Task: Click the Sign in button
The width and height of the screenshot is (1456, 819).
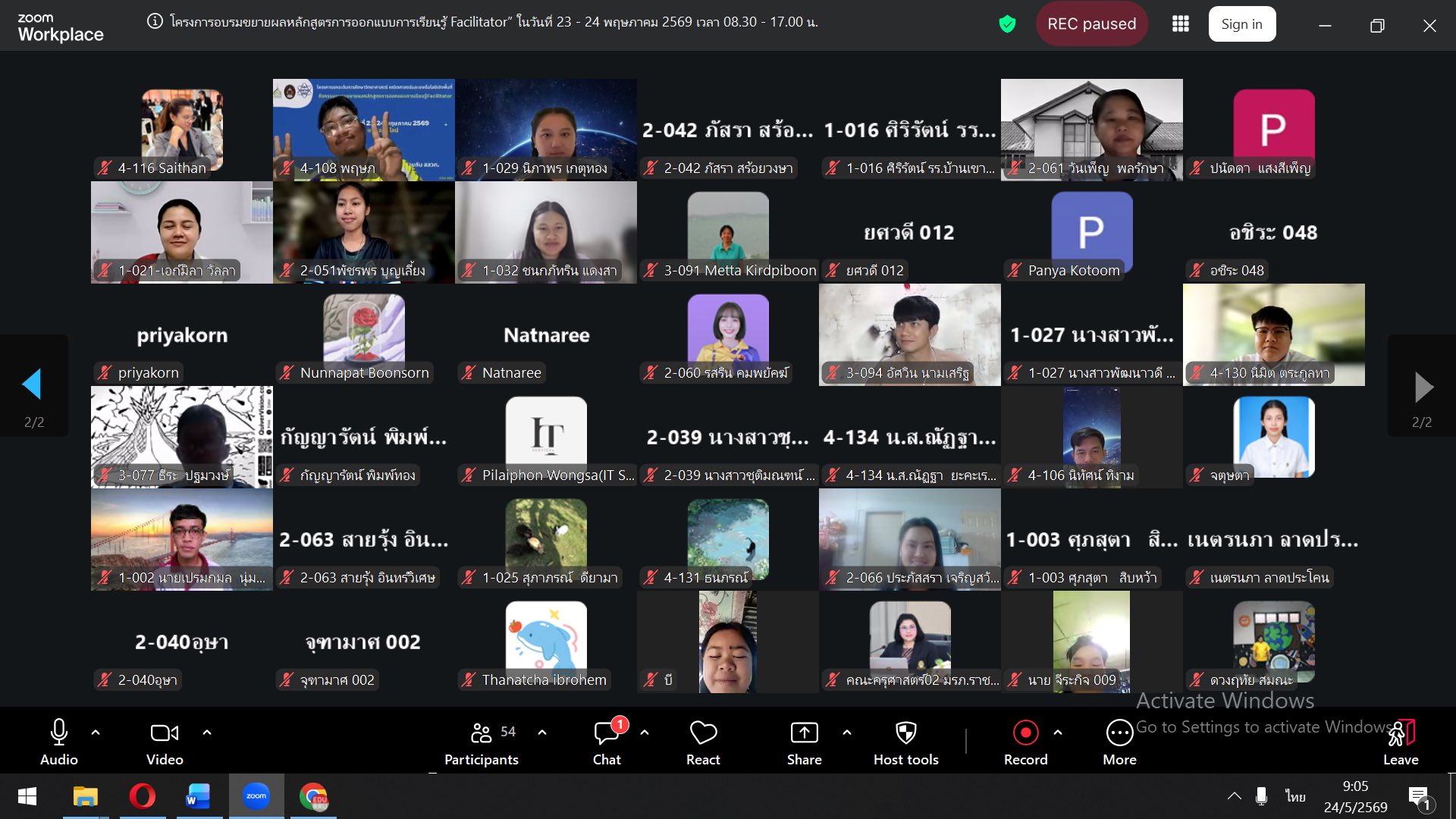Action: (x=1242, y=24)
